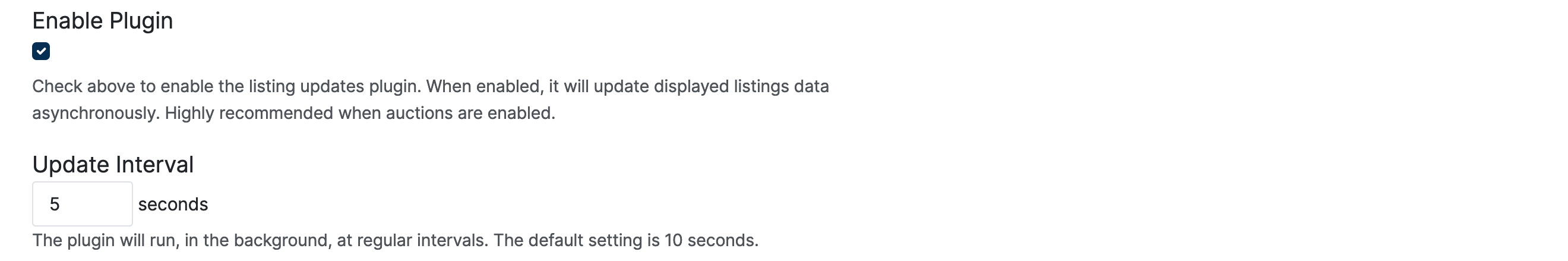Click the word "asynchronously" in the description
Viewport: 1568px width, 261px height.
(96, 114)
